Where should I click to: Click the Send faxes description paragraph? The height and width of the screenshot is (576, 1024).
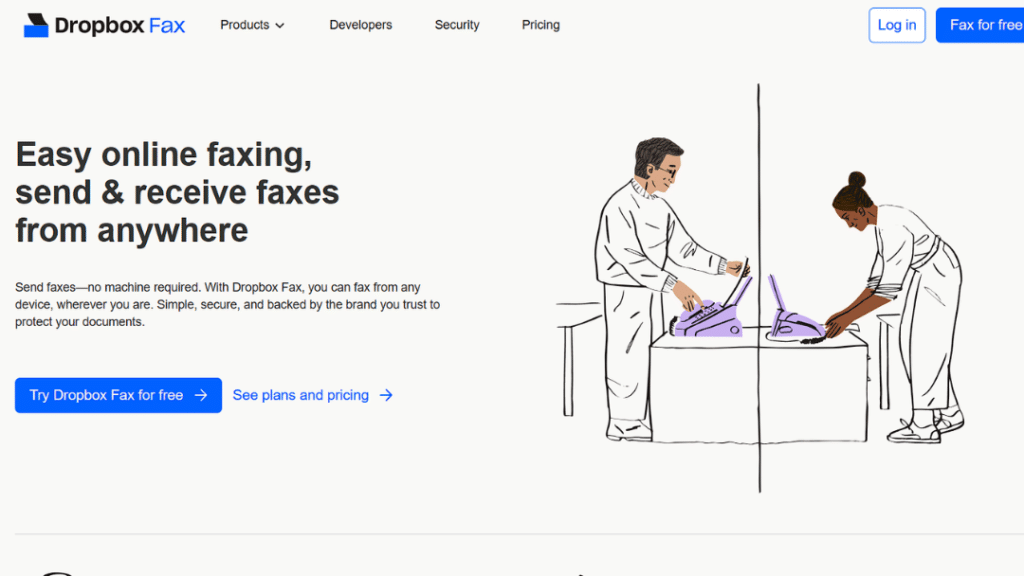tap(227, 304)
